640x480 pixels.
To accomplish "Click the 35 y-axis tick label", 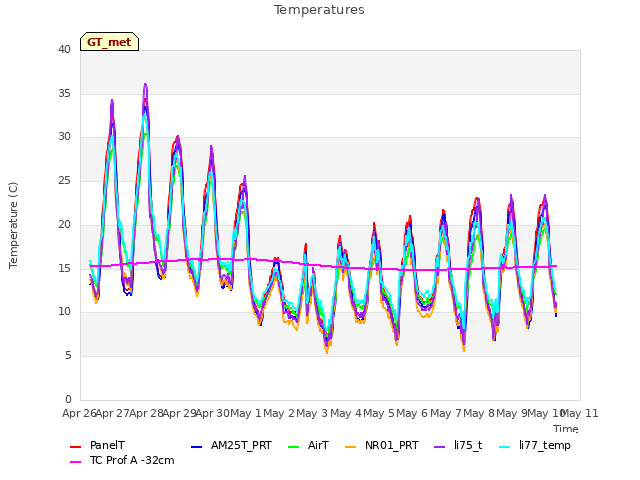I will tap(64, 93).
